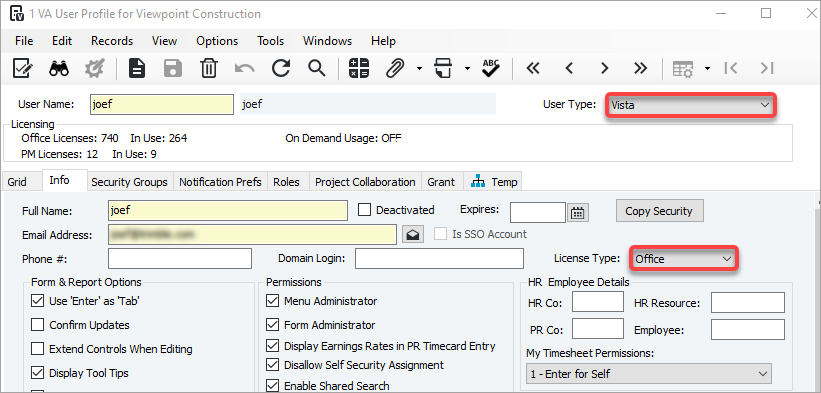Delete record using trash can icon
Viewport: 821px width, 393px height.
tap(208, 68)
